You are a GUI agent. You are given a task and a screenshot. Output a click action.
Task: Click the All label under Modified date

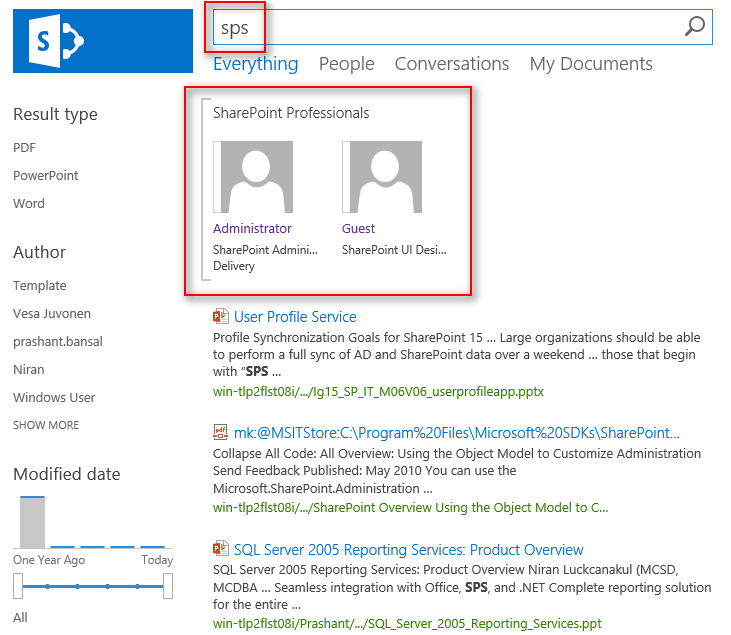pyautogui.click(x=20, y=618)
